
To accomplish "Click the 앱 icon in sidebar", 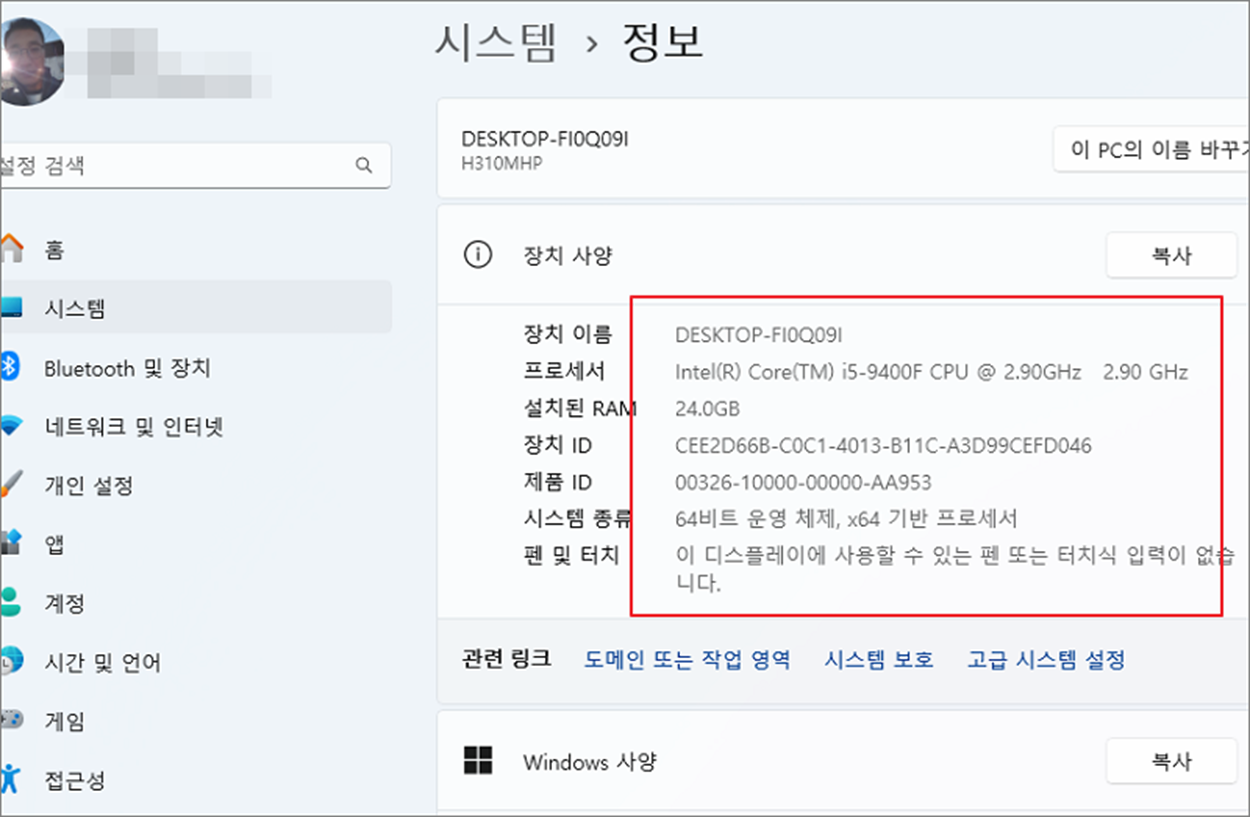I will point(10,544).
